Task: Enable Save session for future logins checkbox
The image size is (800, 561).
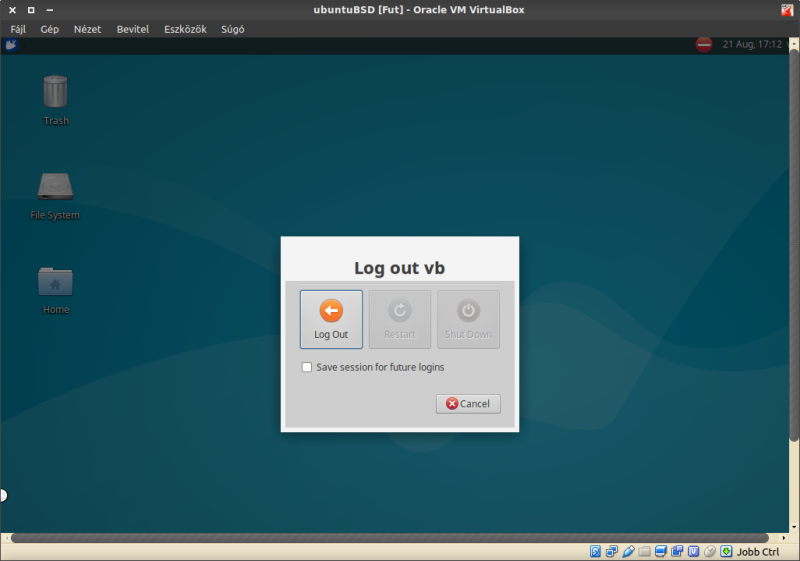Action: pyautogui.click(x=307, y=367)
